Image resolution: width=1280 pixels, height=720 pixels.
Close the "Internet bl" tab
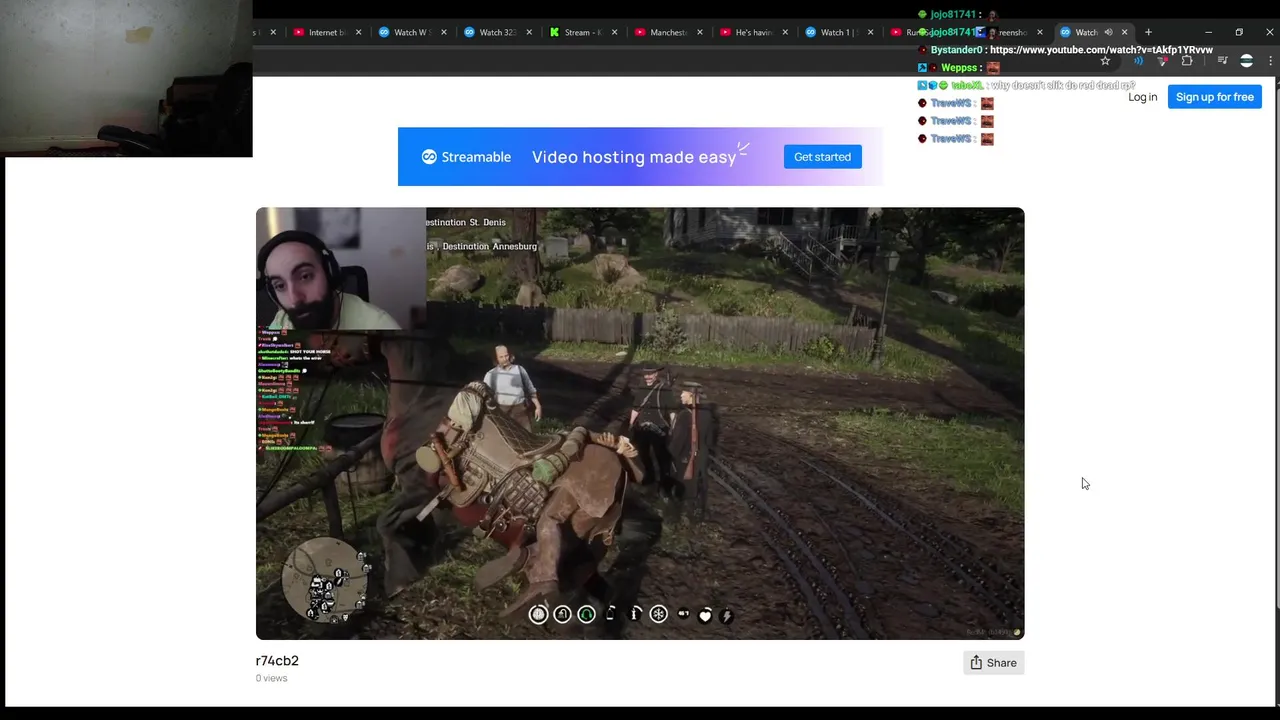[358, 32]
